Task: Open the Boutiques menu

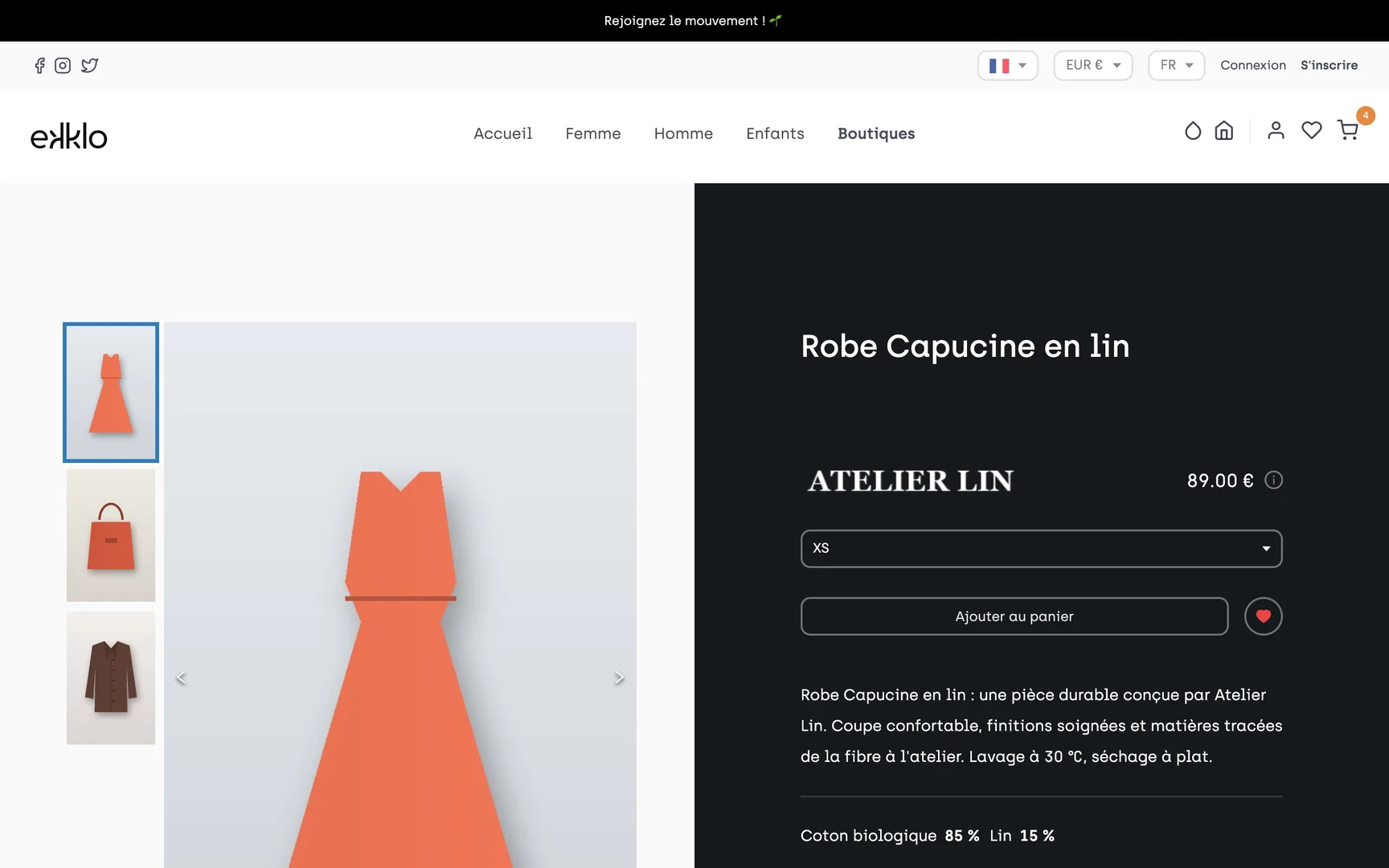Action: 876,133
